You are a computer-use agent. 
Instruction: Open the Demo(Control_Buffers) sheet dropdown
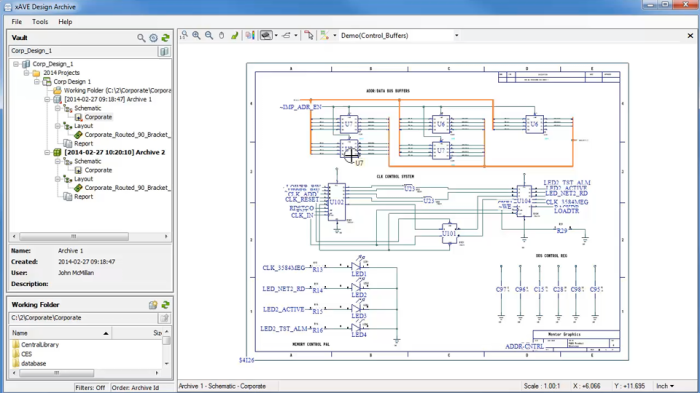point(456,35)
